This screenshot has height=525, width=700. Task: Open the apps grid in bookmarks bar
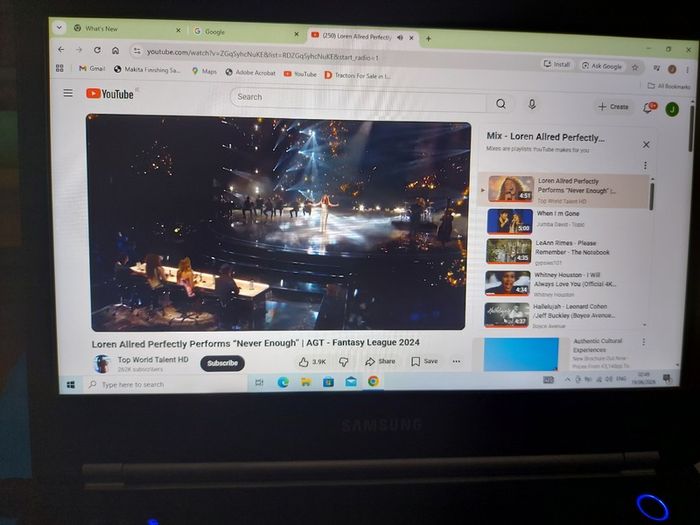pyautogui.click(x=60, y=68)
